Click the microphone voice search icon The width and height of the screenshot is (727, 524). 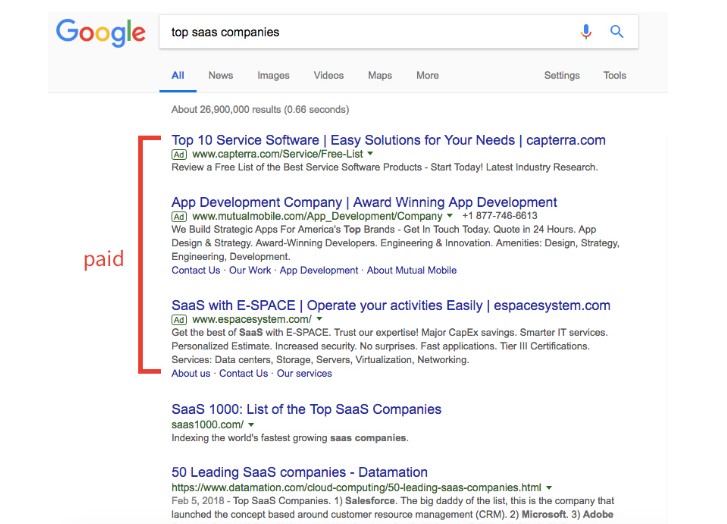point(586,32)
